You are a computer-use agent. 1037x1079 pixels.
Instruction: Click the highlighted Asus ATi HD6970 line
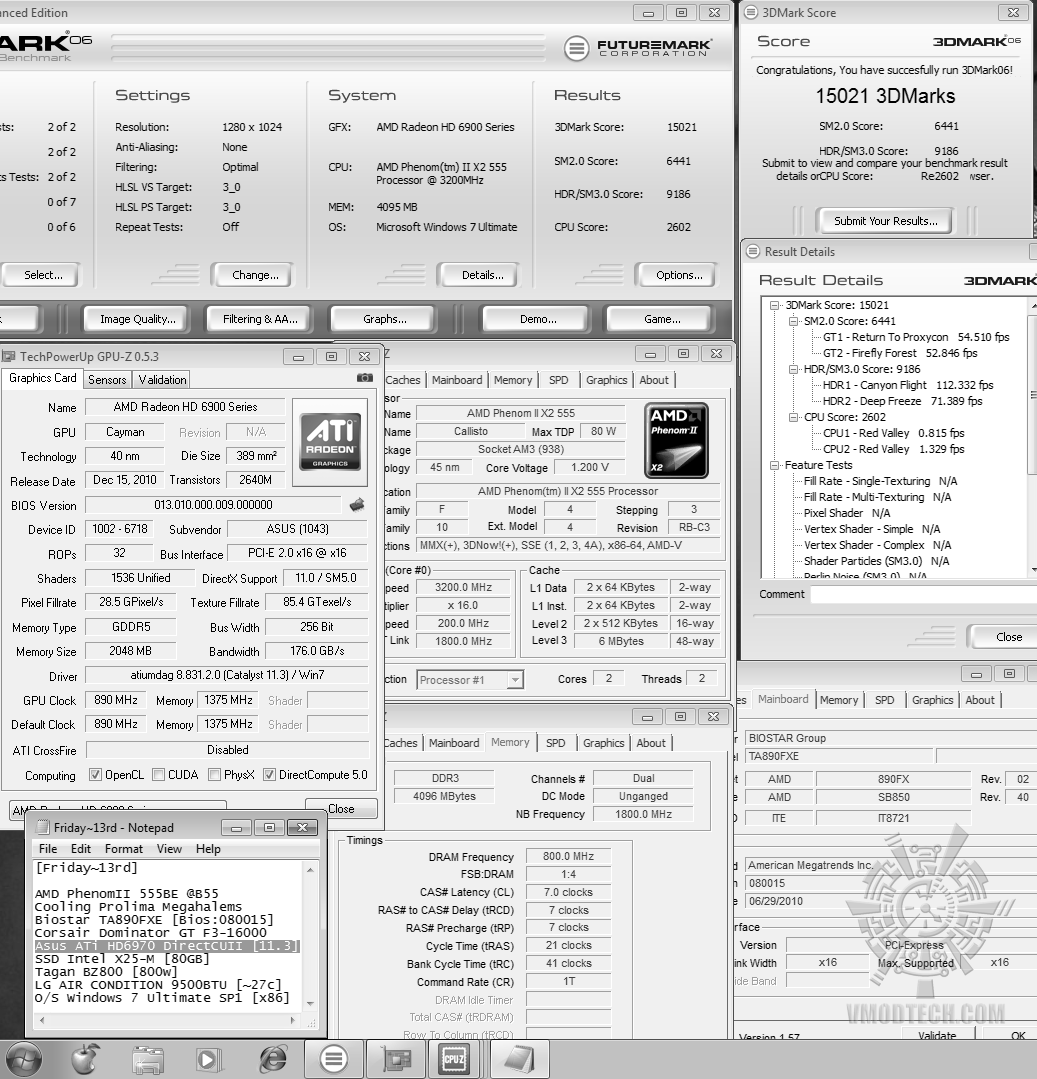coord(167,946)
